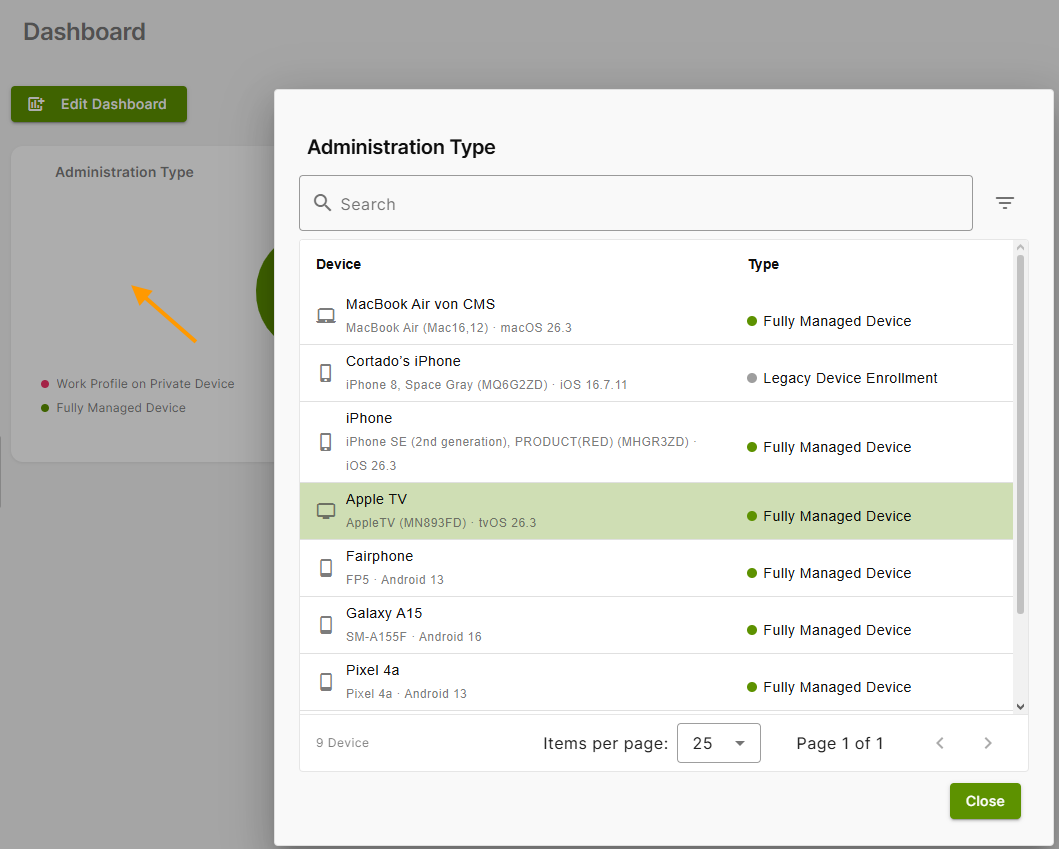Sort by the Device column header
This screenshot has height=849, width=1059.
point(338,264)
